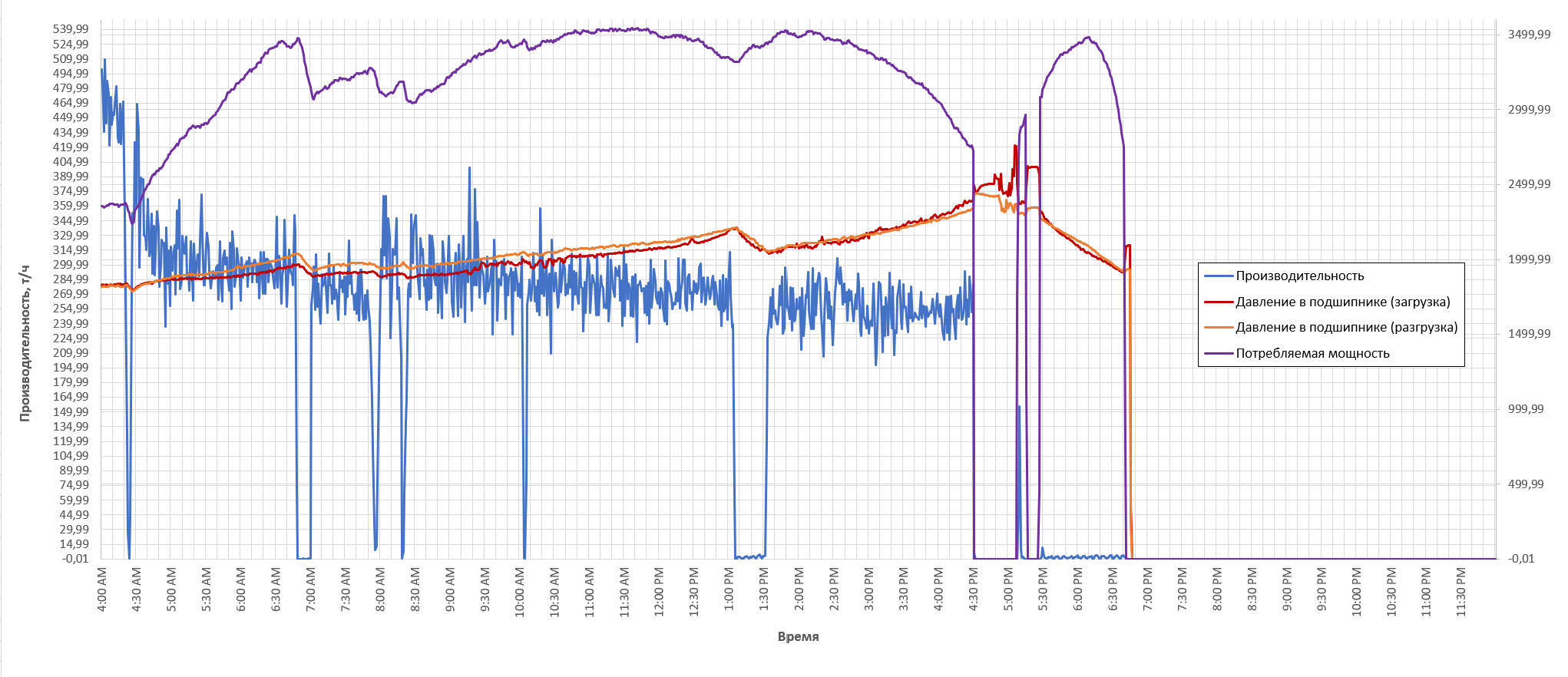This screenshot has width=1568, height=677.
Task: Click the vertical axis title Производительность, т/ч
Action: pyautogui.click(x=25, y=343)
